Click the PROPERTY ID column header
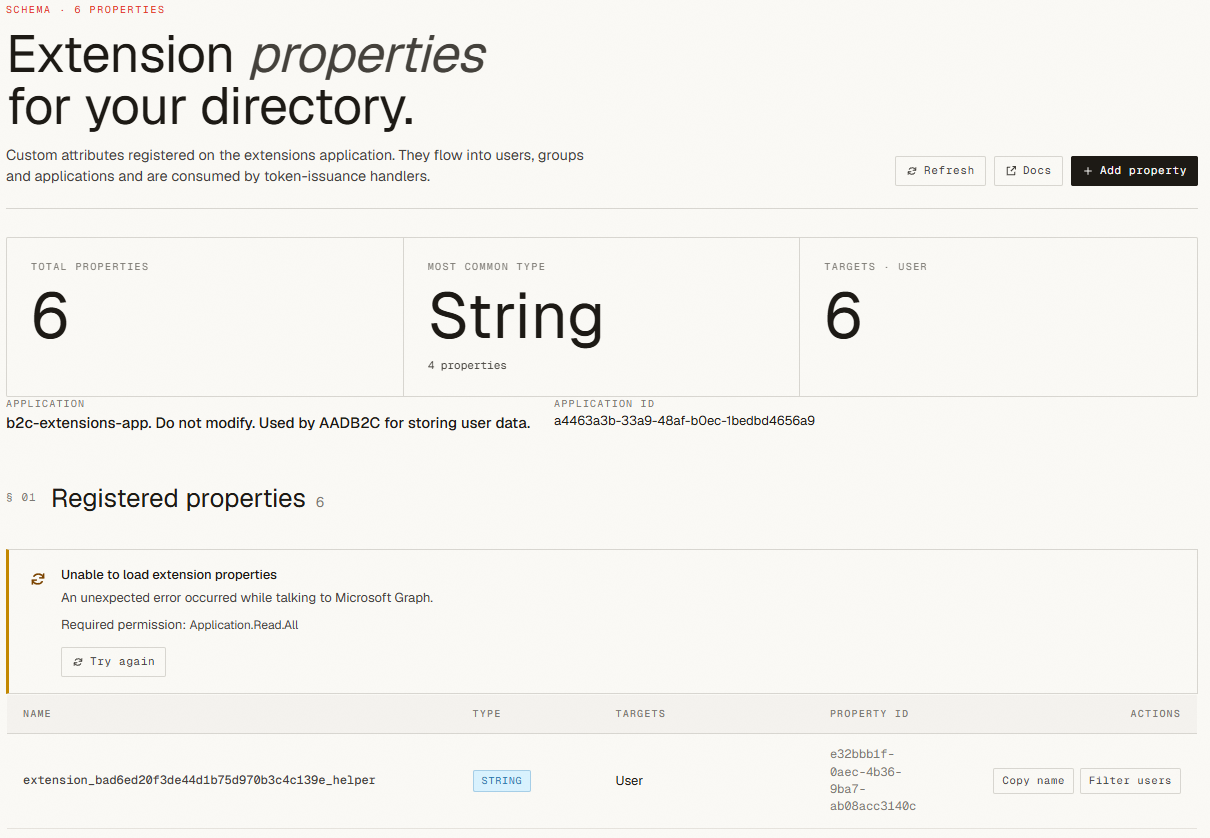This screenshot has width=1210, height=838. pyautogui.click(x=869, y=714)
